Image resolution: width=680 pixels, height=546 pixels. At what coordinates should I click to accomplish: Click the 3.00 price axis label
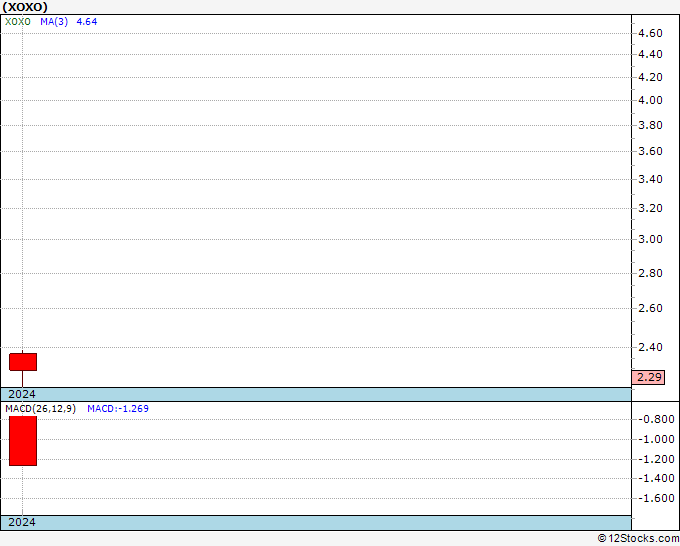click(650, 239)
